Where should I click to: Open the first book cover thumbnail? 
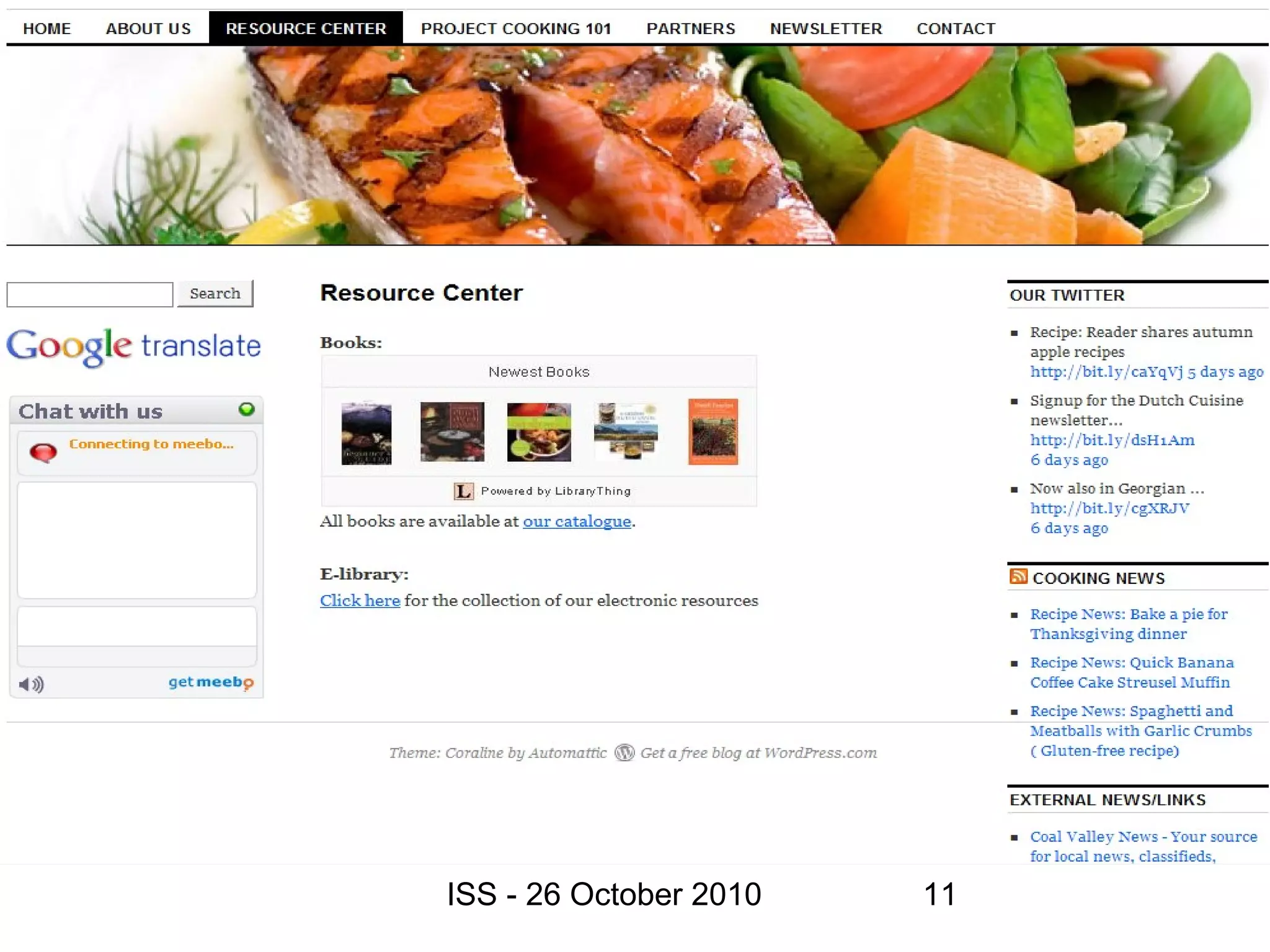(x=366, y=433)
